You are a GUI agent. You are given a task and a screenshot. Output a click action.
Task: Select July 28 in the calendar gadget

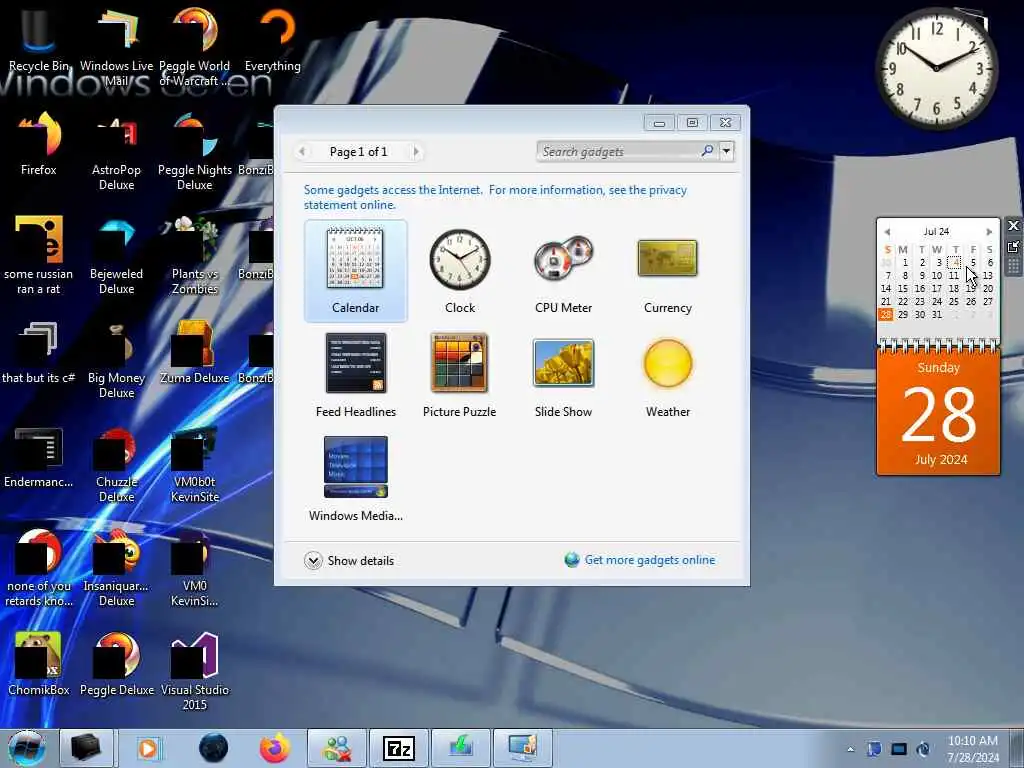[x=886, y=314]
